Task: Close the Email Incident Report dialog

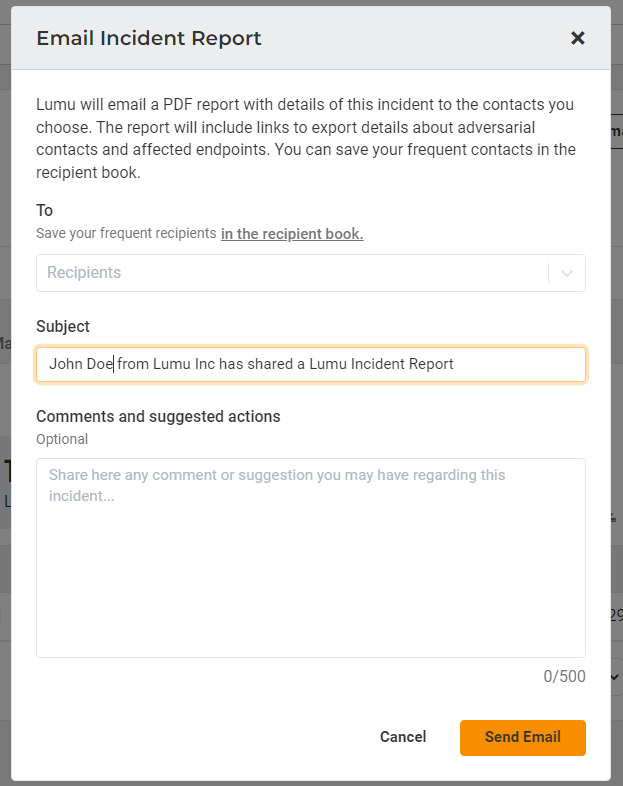Action: point(578,38)
